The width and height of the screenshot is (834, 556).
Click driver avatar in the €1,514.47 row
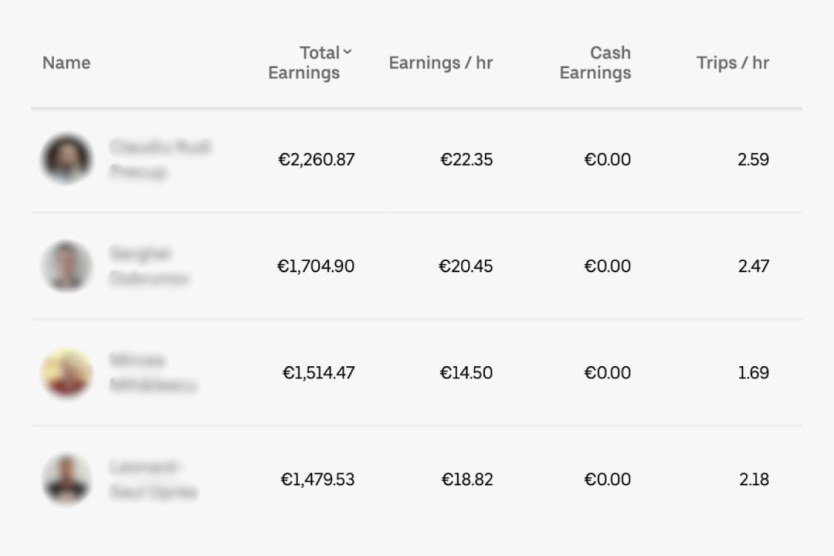[x=67, y=373]
